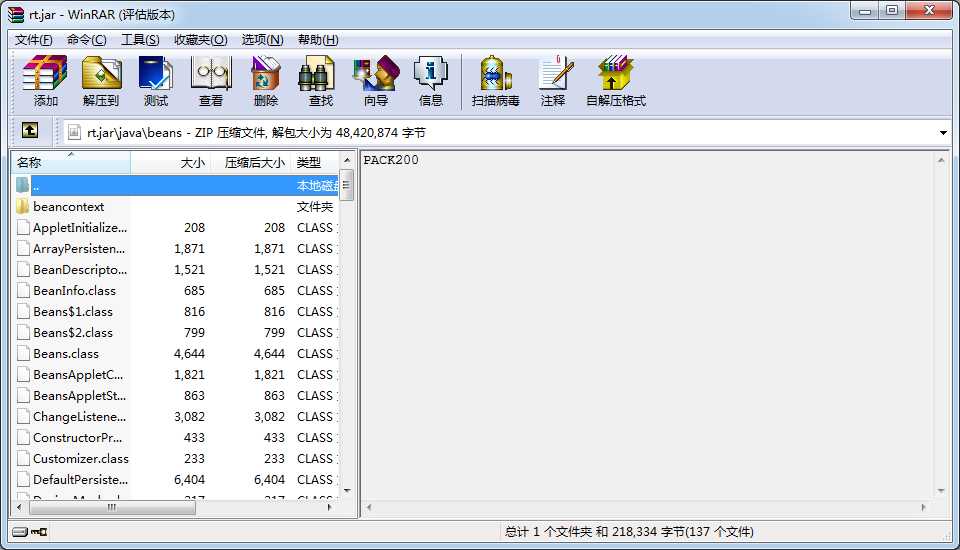Screen dimensions: 960x550
Task: Click the comment pane scroll right arrow
Action: pos(923,507)
